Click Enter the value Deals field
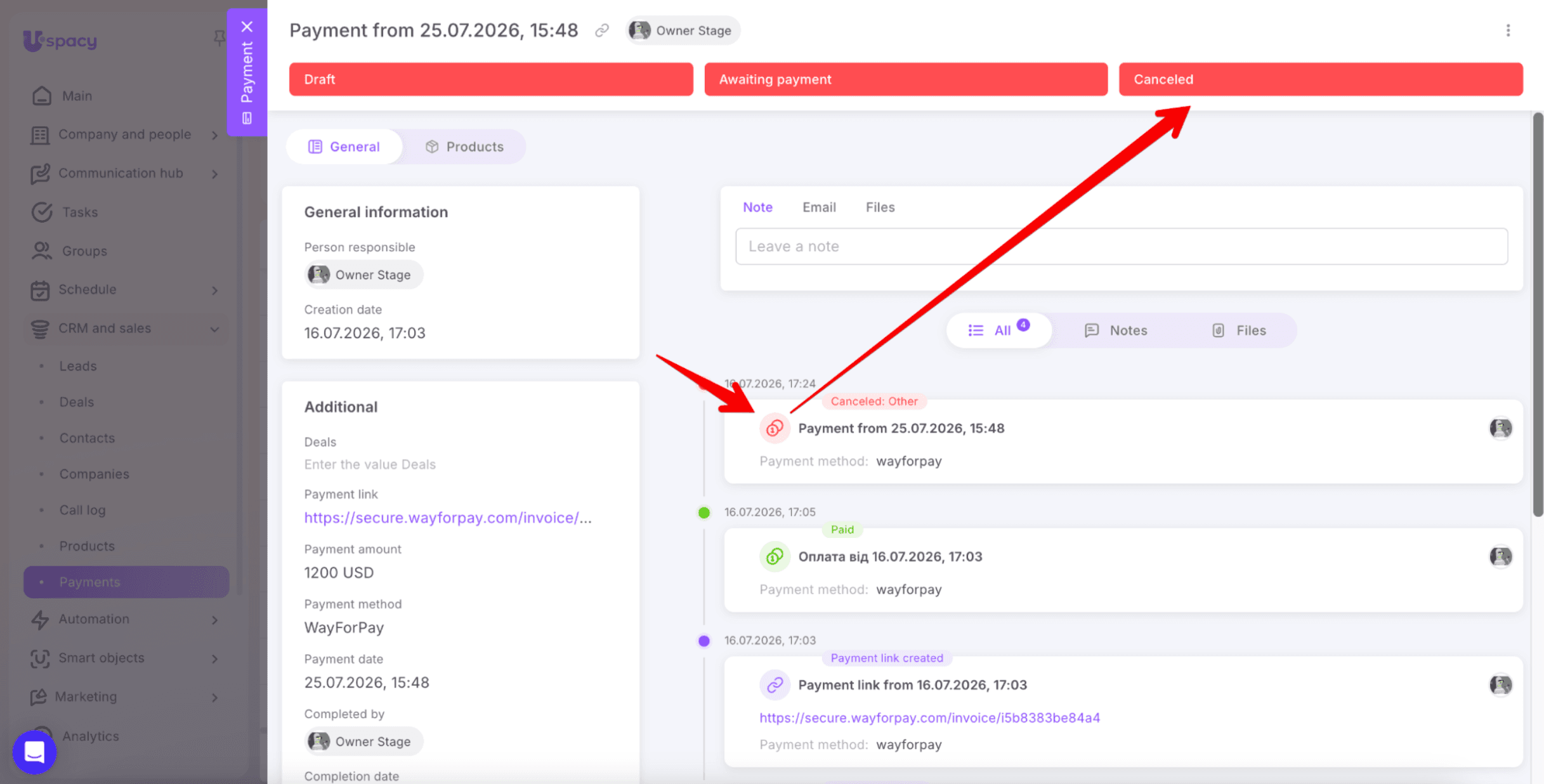Viewport: 1544px width, 784px height. coord(370,464)
